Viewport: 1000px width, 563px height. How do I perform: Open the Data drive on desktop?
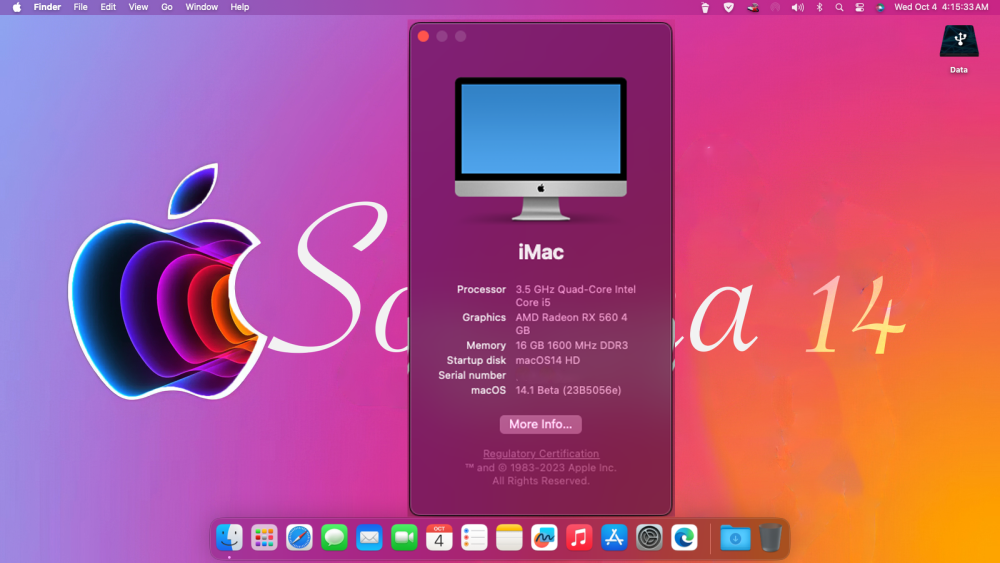[959, 49]
